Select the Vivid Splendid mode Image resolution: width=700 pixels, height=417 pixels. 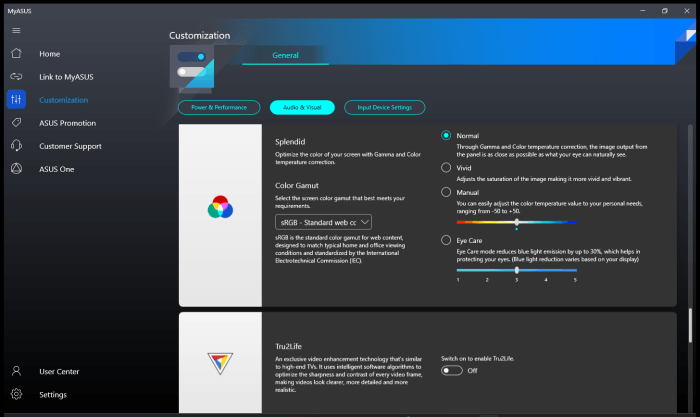click(x=446, y=167)
